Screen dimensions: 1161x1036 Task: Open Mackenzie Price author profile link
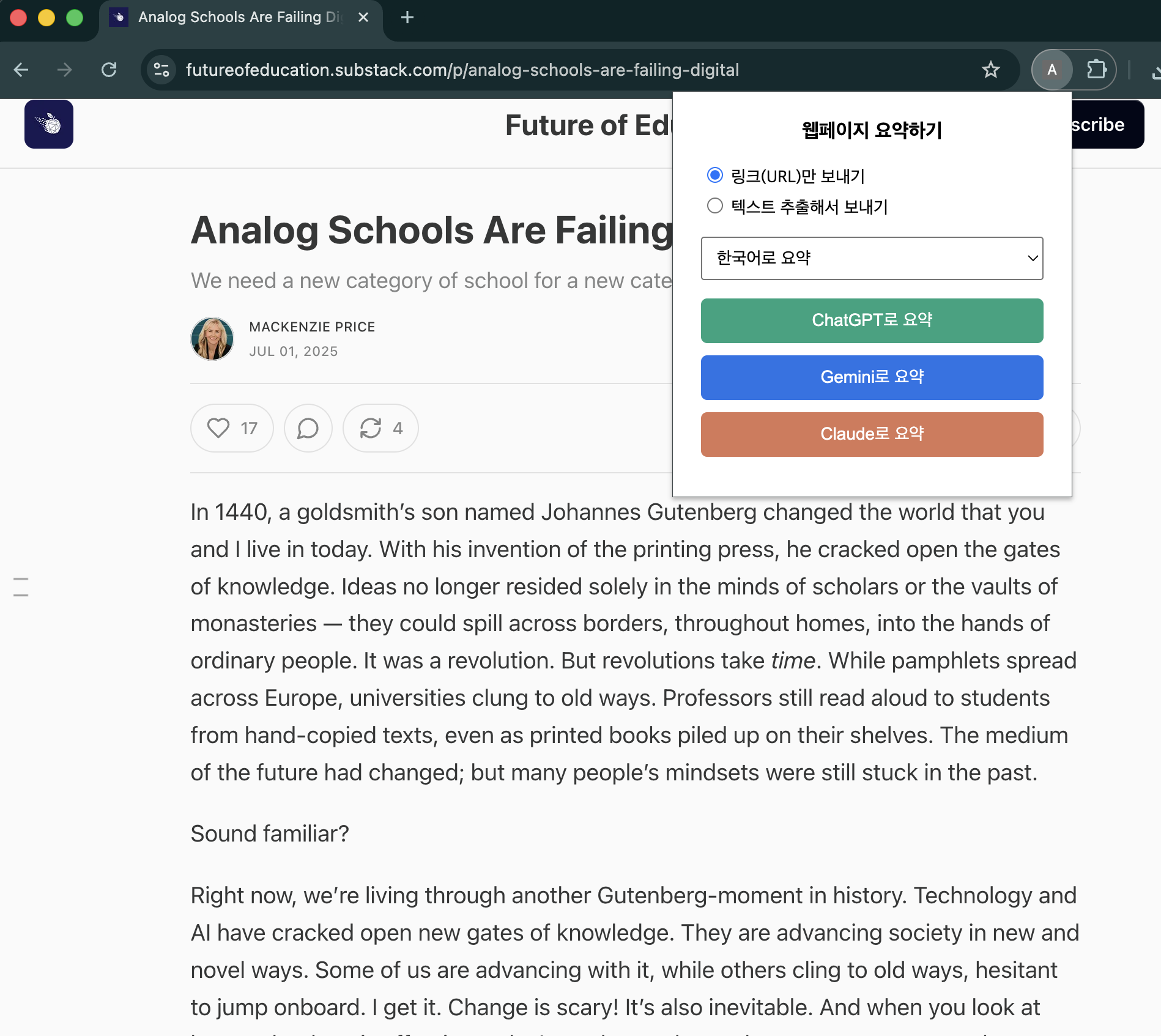[x=312, y=327]
